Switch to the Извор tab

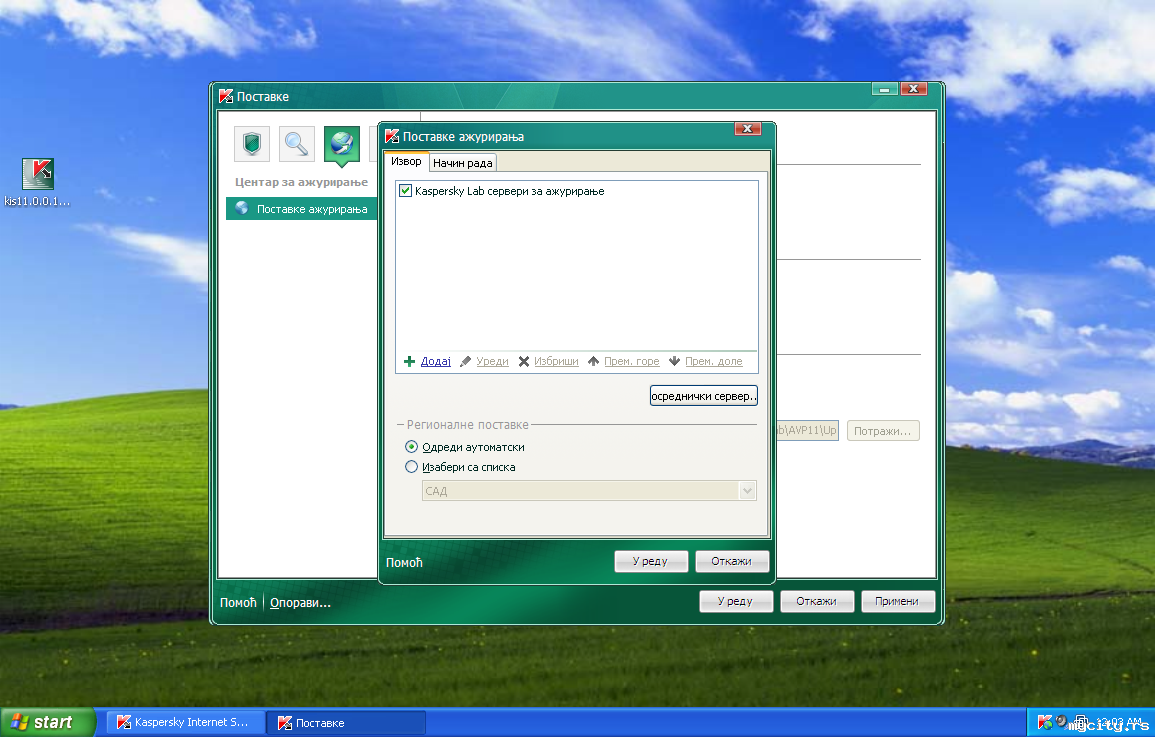(406, 161)
